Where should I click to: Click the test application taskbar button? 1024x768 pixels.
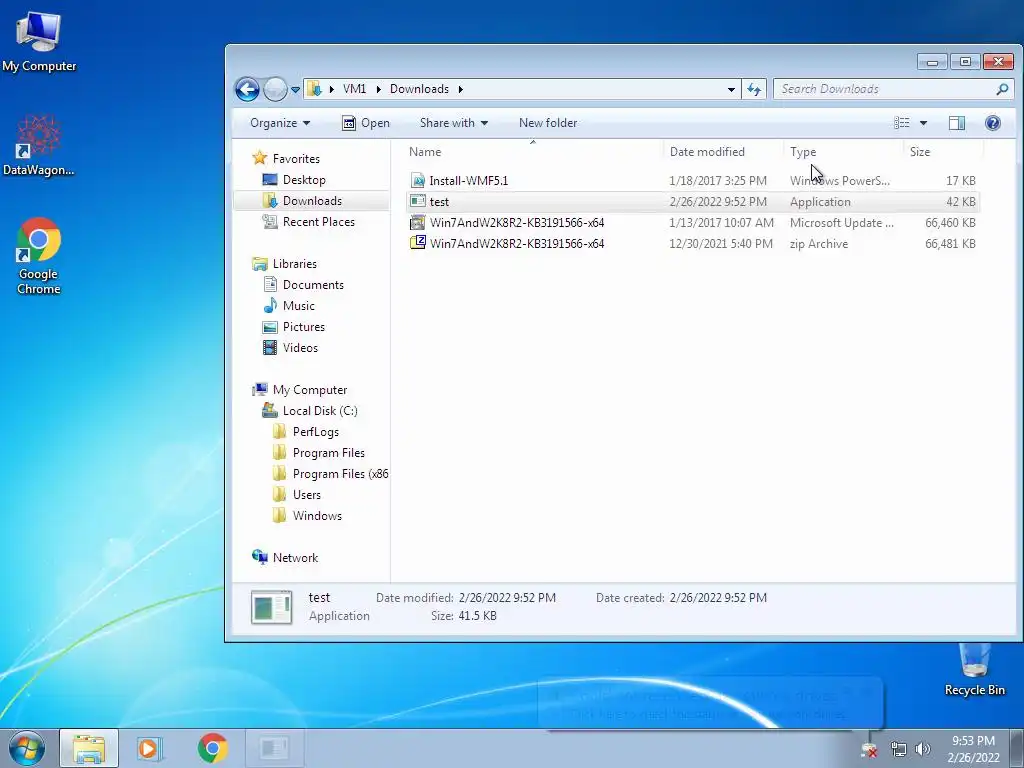click(x=274, y=748)
